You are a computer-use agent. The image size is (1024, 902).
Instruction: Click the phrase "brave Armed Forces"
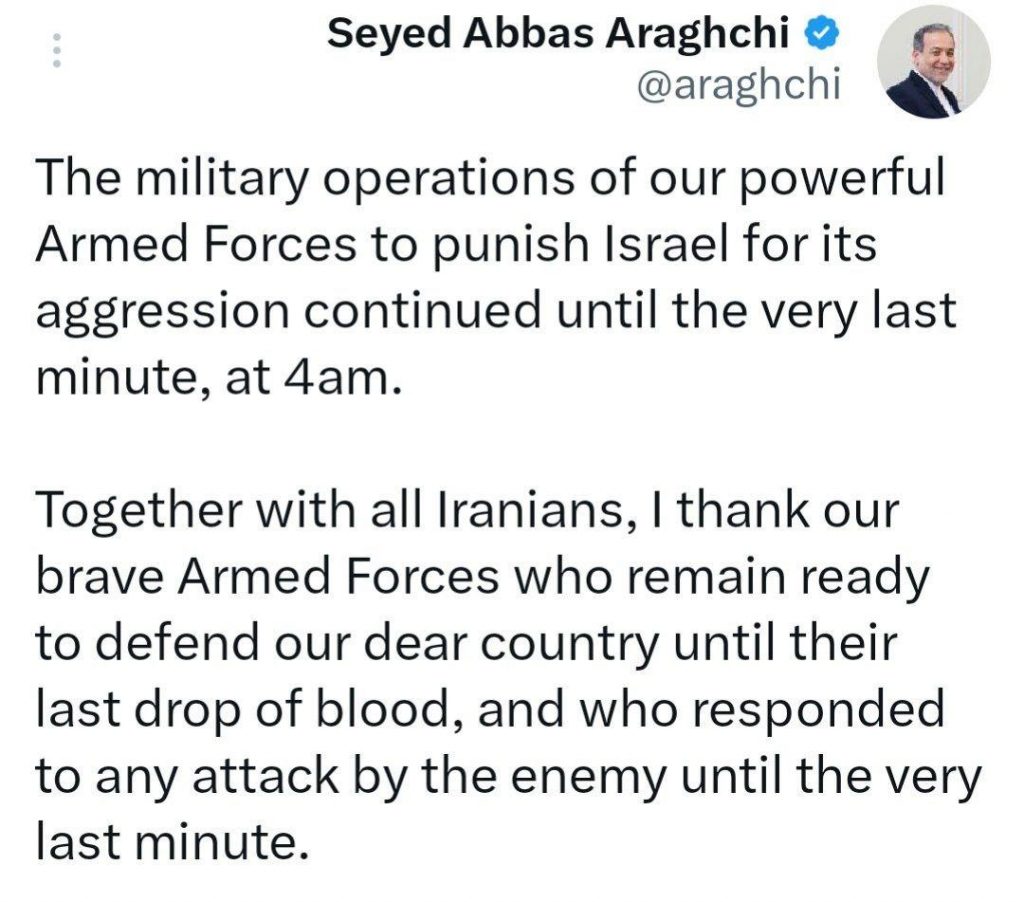(x=267, y=576)
